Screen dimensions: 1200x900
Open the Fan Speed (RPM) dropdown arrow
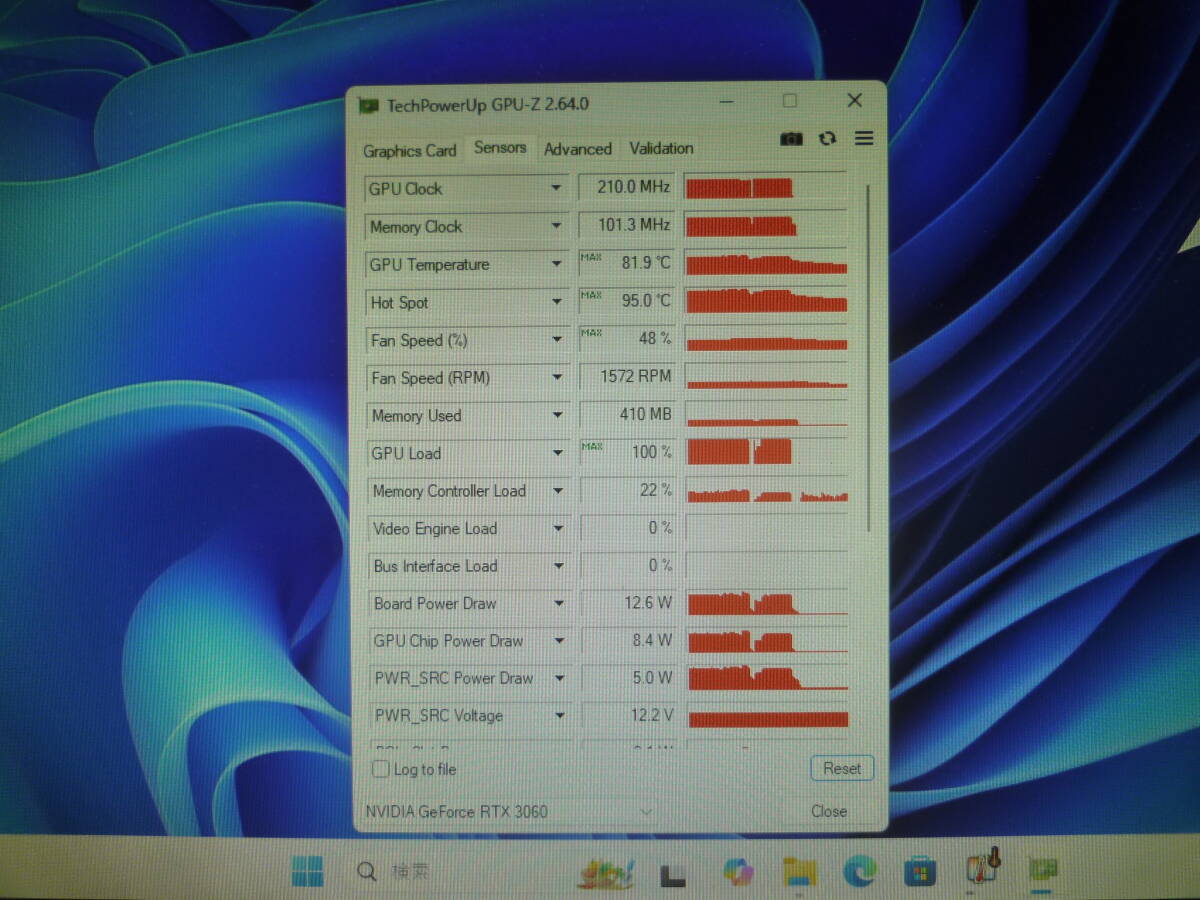pos(557,378)
